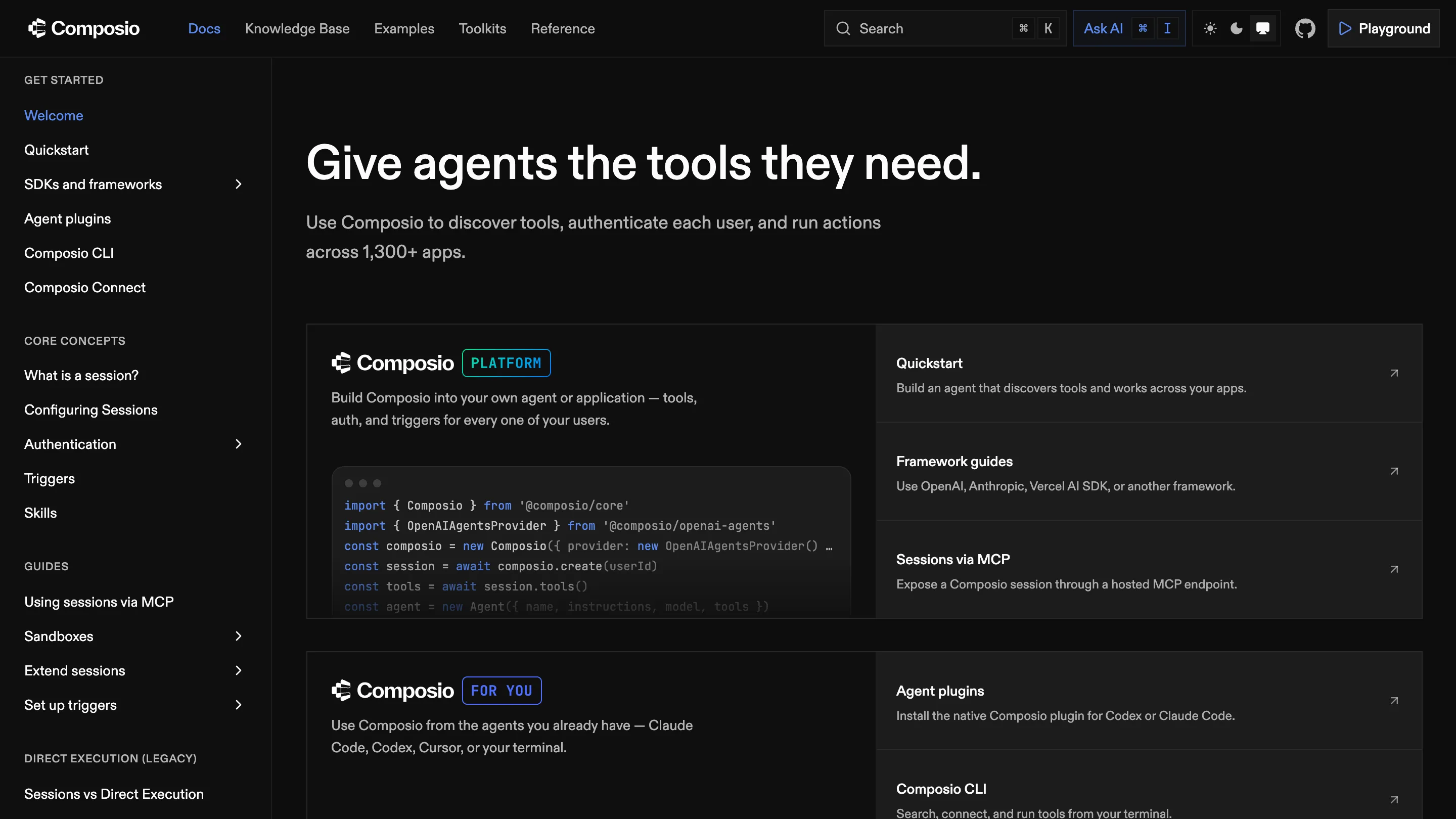
Task: Click the code sample block
Action: tap(591, 541)
